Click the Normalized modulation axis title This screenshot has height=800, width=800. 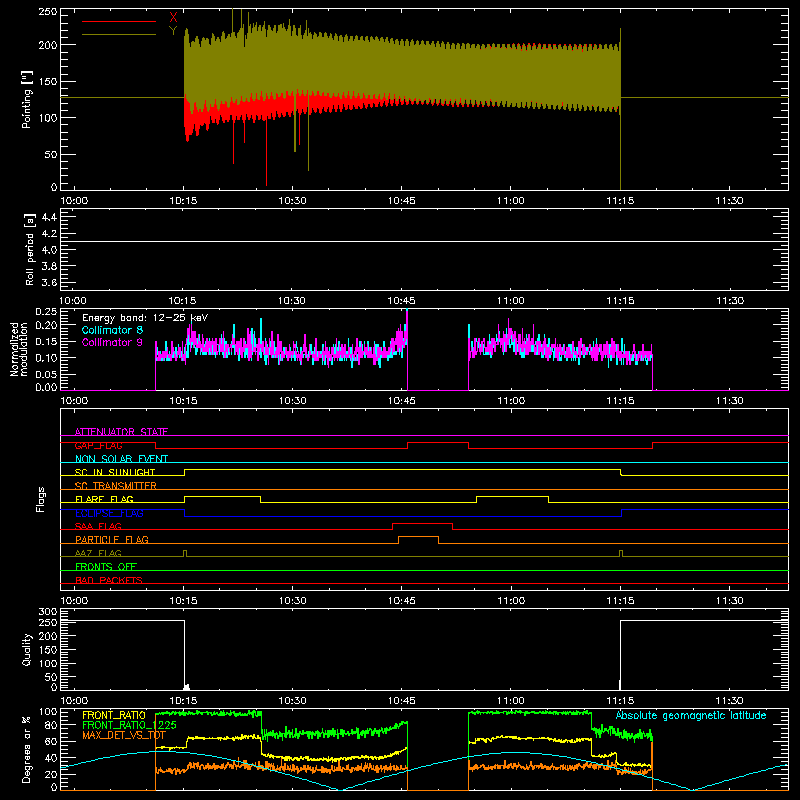click(19, 349)
